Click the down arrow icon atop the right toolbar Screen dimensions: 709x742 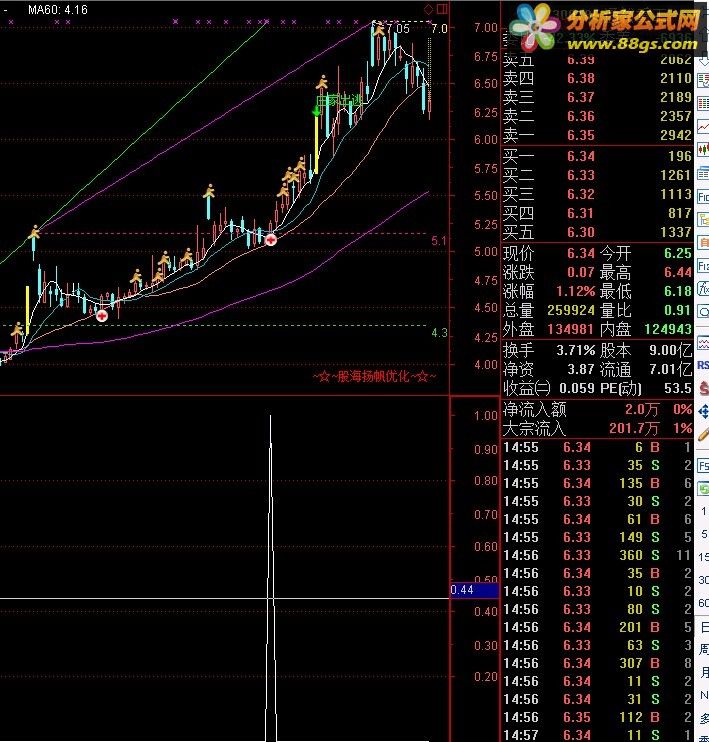point(703,62)
